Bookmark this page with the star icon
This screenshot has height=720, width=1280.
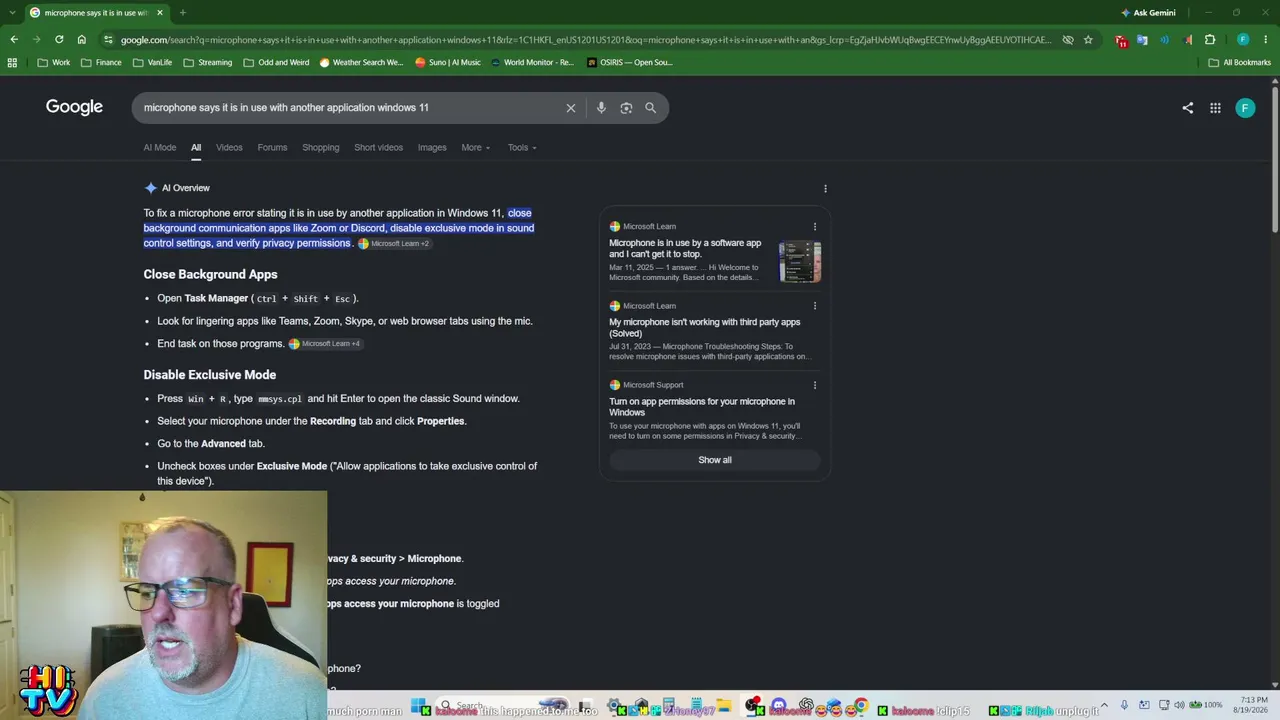tap(1088, 40)
